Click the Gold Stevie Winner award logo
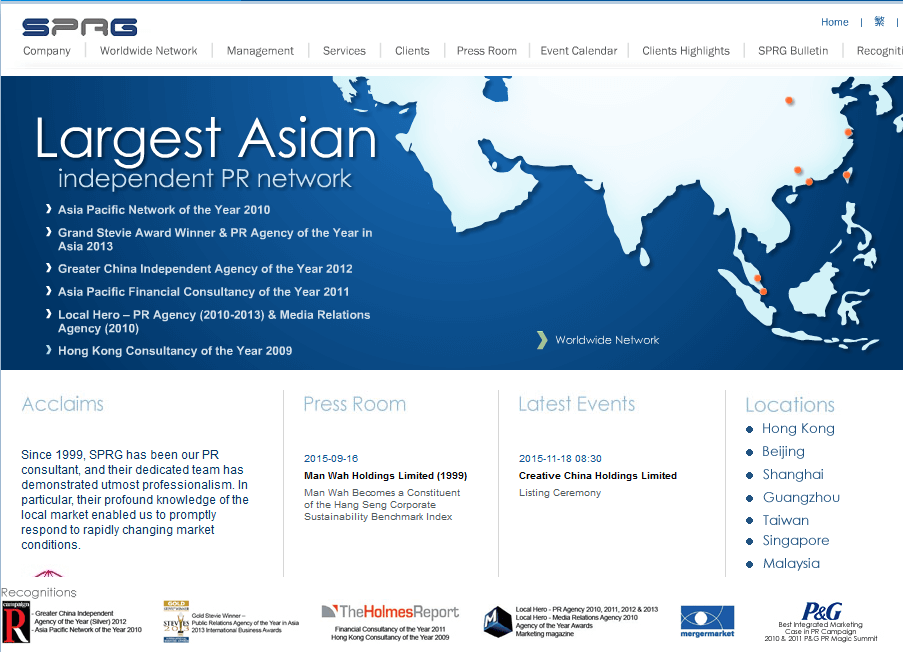Image resolution: width=903 pixels, height=652 pixels. tap(176, 621)
